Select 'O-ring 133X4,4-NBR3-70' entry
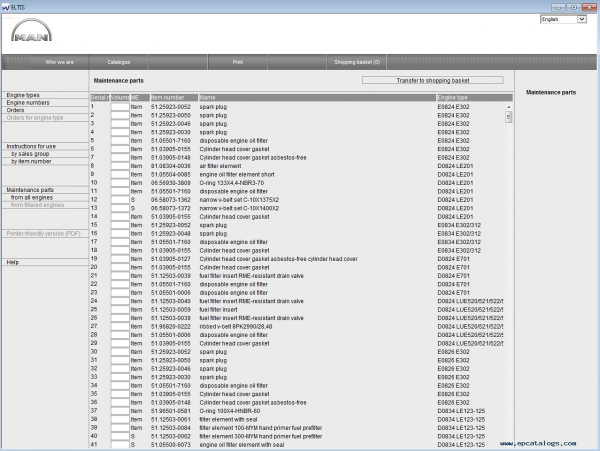Screen dimensions: 600x451 point(232,183)
